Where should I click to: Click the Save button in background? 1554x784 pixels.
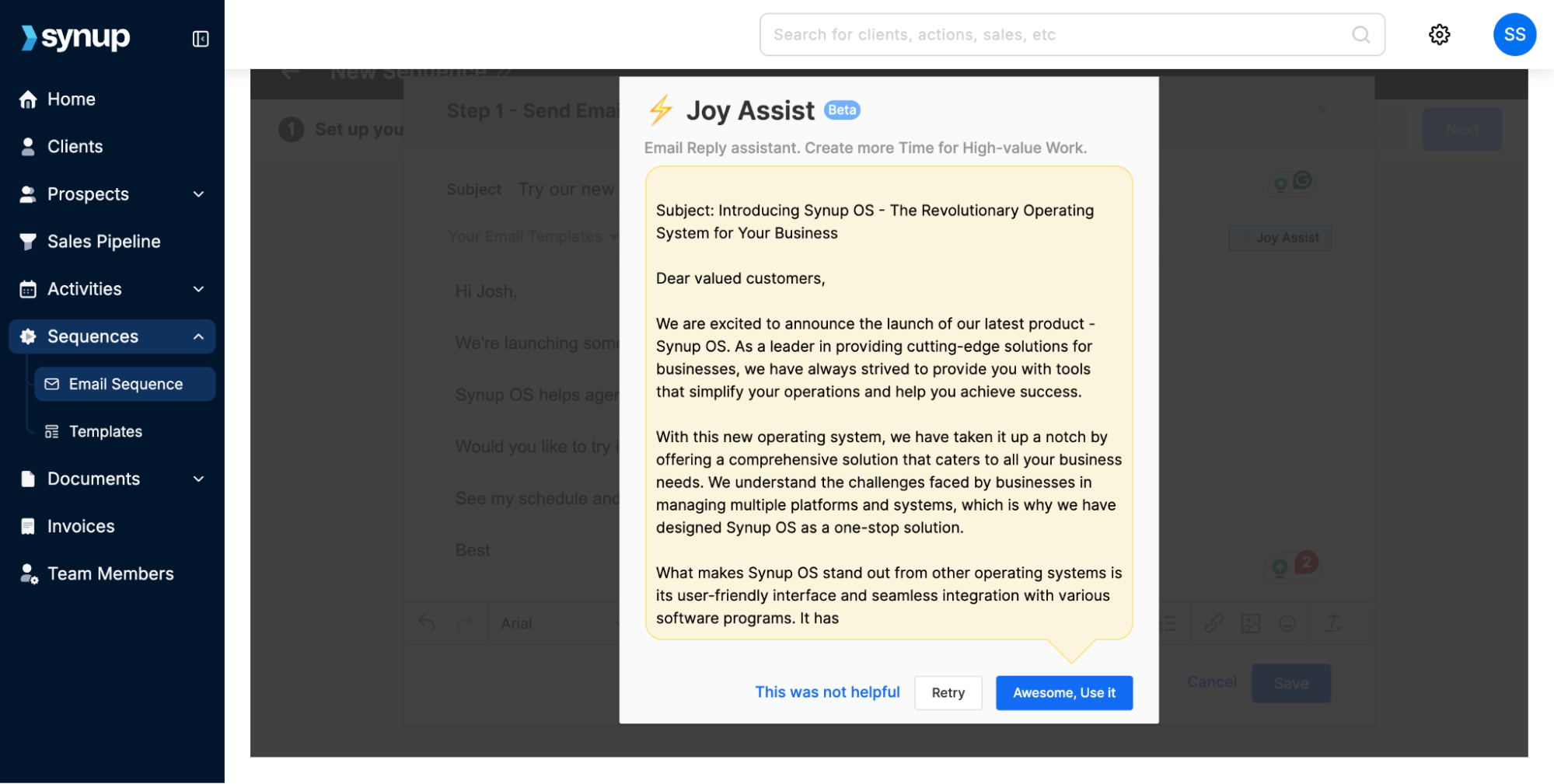(1290, 683)
